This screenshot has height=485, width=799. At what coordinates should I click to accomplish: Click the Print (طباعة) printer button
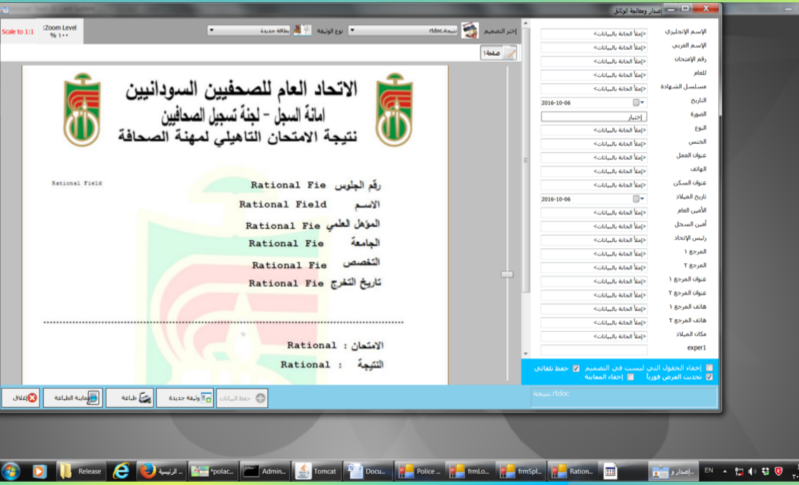131,397
